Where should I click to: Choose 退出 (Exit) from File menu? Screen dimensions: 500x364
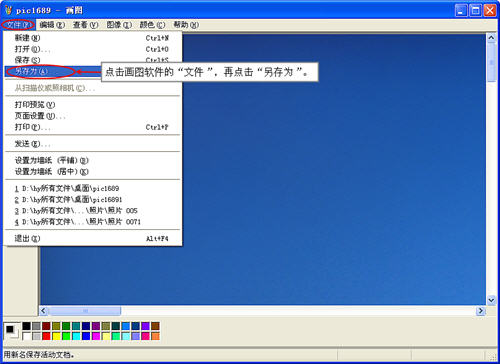click(x=93, y=238)
